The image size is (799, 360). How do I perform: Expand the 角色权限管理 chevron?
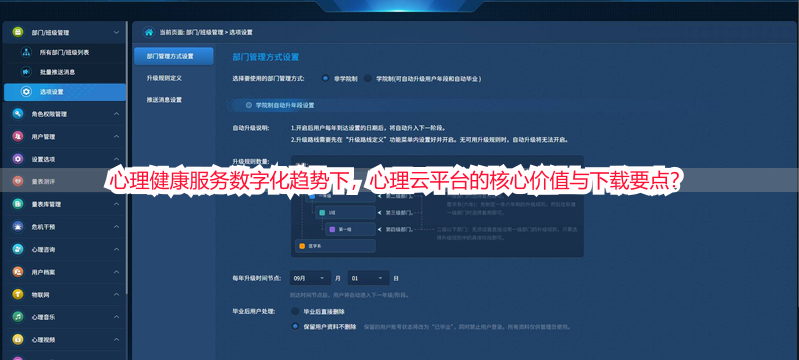point(116,114)
